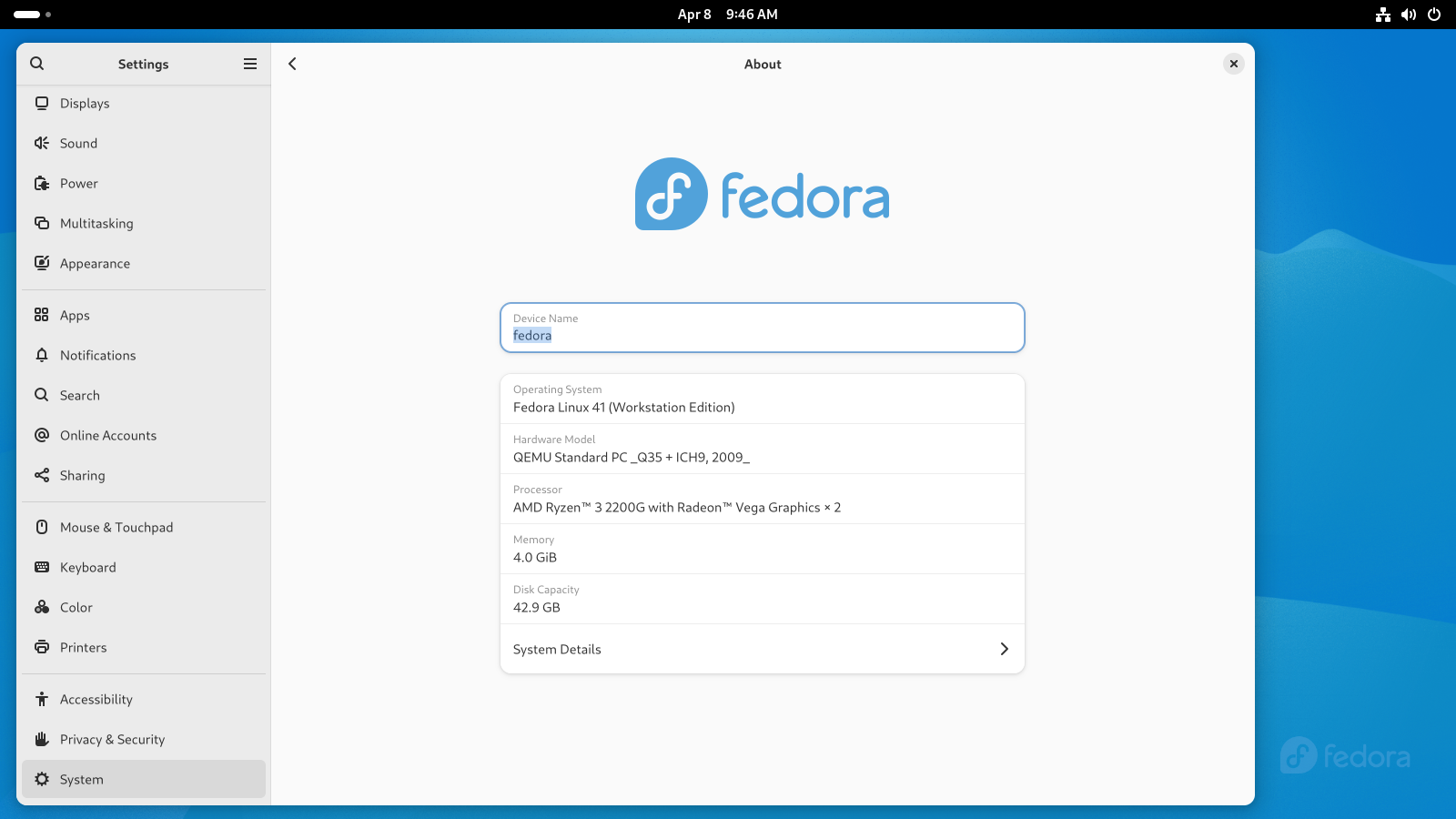Select Privacy & Security in sidebar
This screenshot has width=1456, height=819.
point(111,739)
